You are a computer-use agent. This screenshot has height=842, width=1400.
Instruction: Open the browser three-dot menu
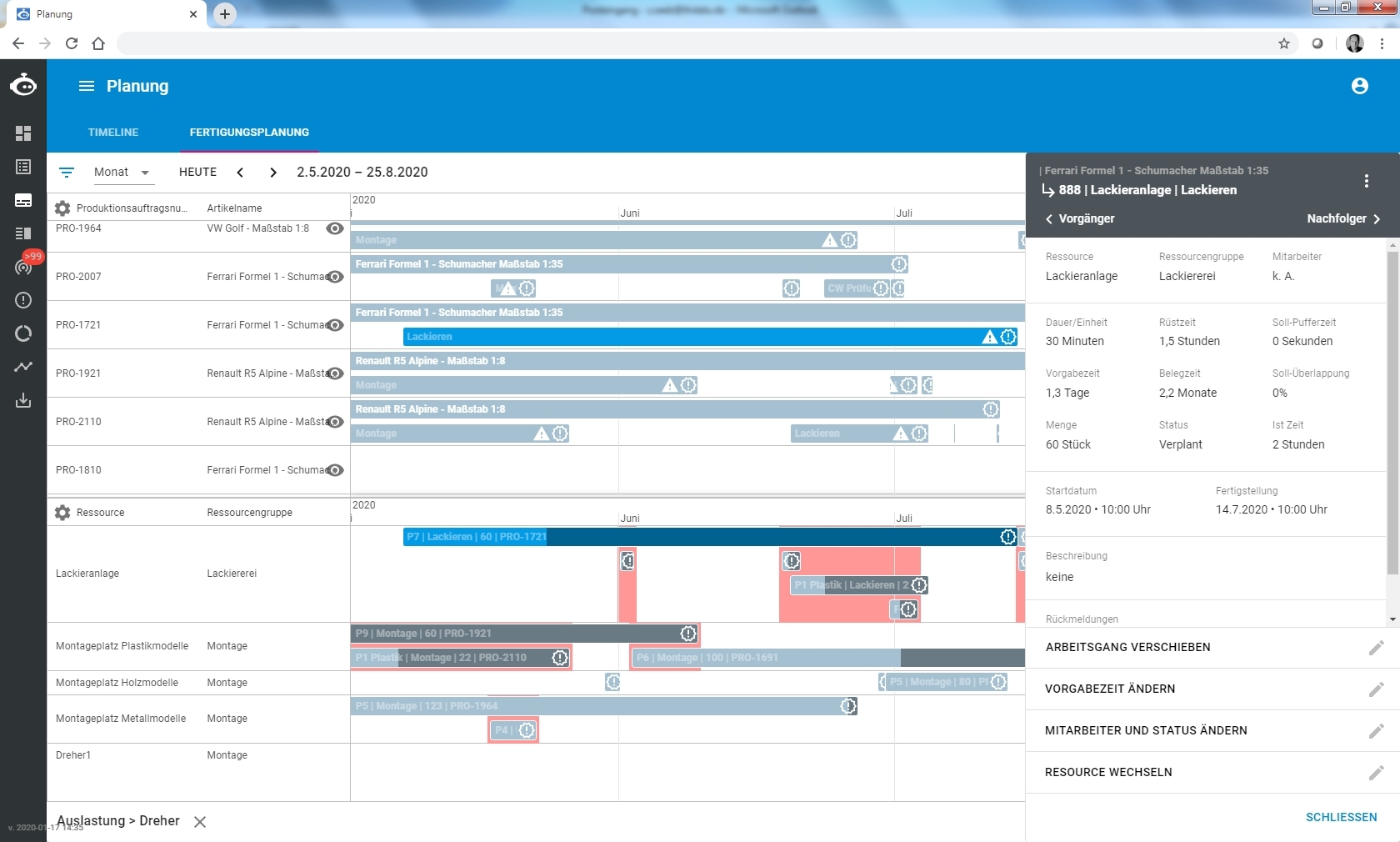point(1382,43)
